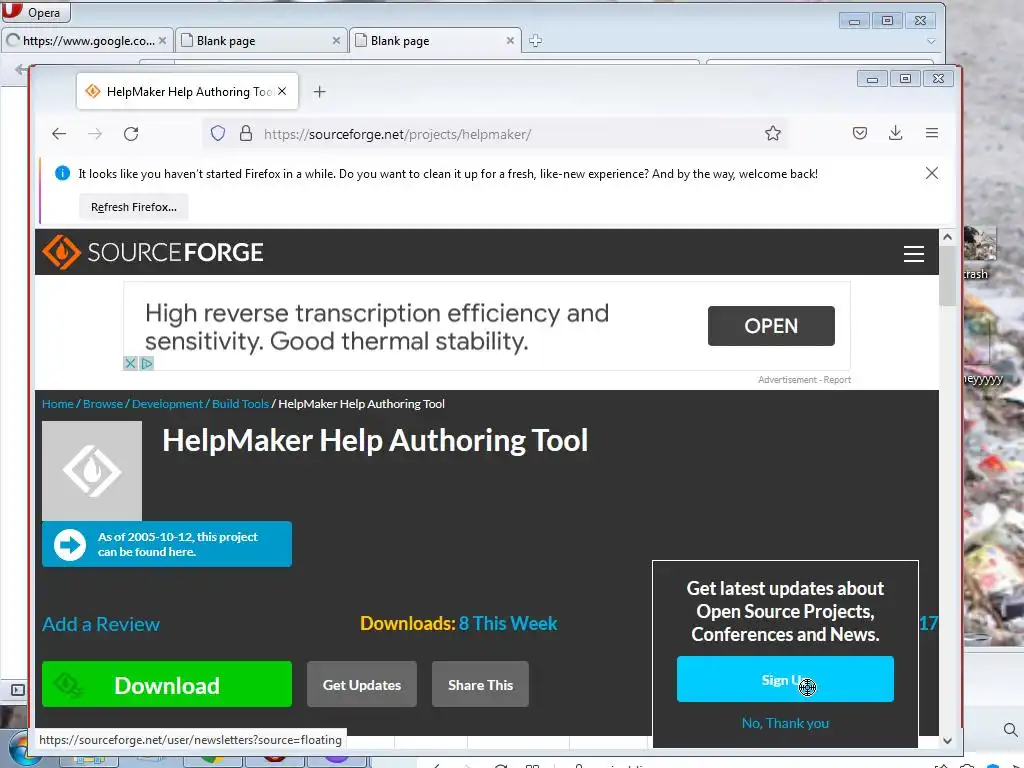Click the AdChoices triangle icon
This screenshot has height=768, width=1024.
tap(147, 363)
